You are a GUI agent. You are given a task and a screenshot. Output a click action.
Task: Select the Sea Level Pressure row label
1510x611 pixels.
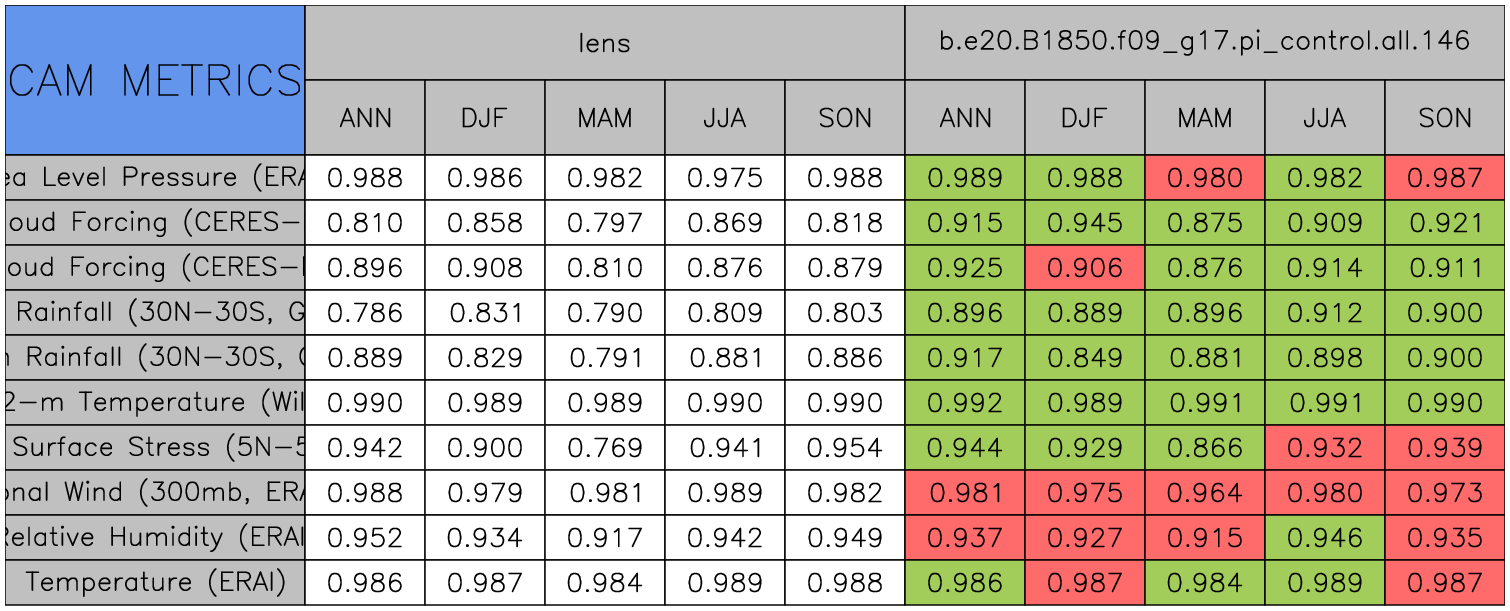coord(155,178)
